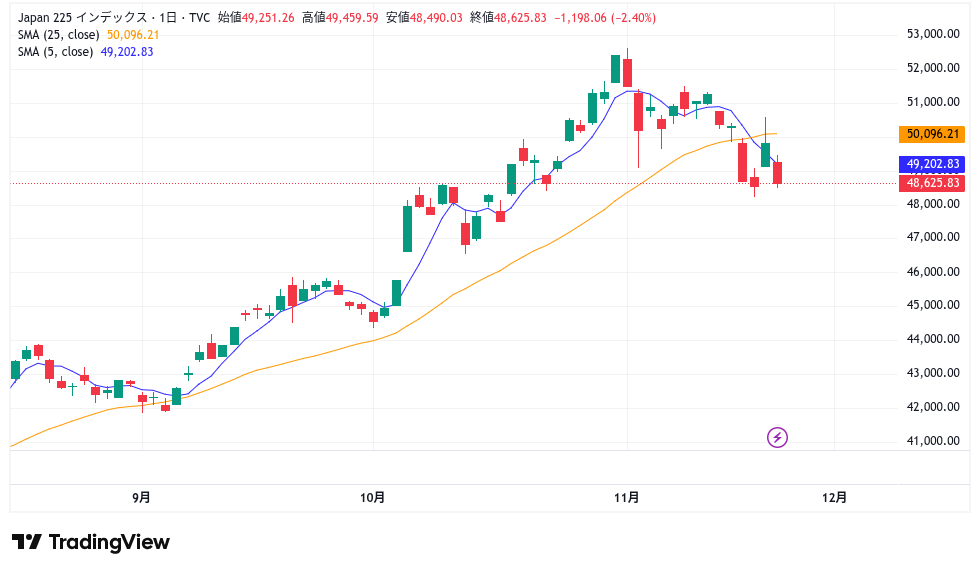The width and height of the screenshot is (980, 572).
Task: Click the 53,000.00 price scale label
Action: click(927, 34)
